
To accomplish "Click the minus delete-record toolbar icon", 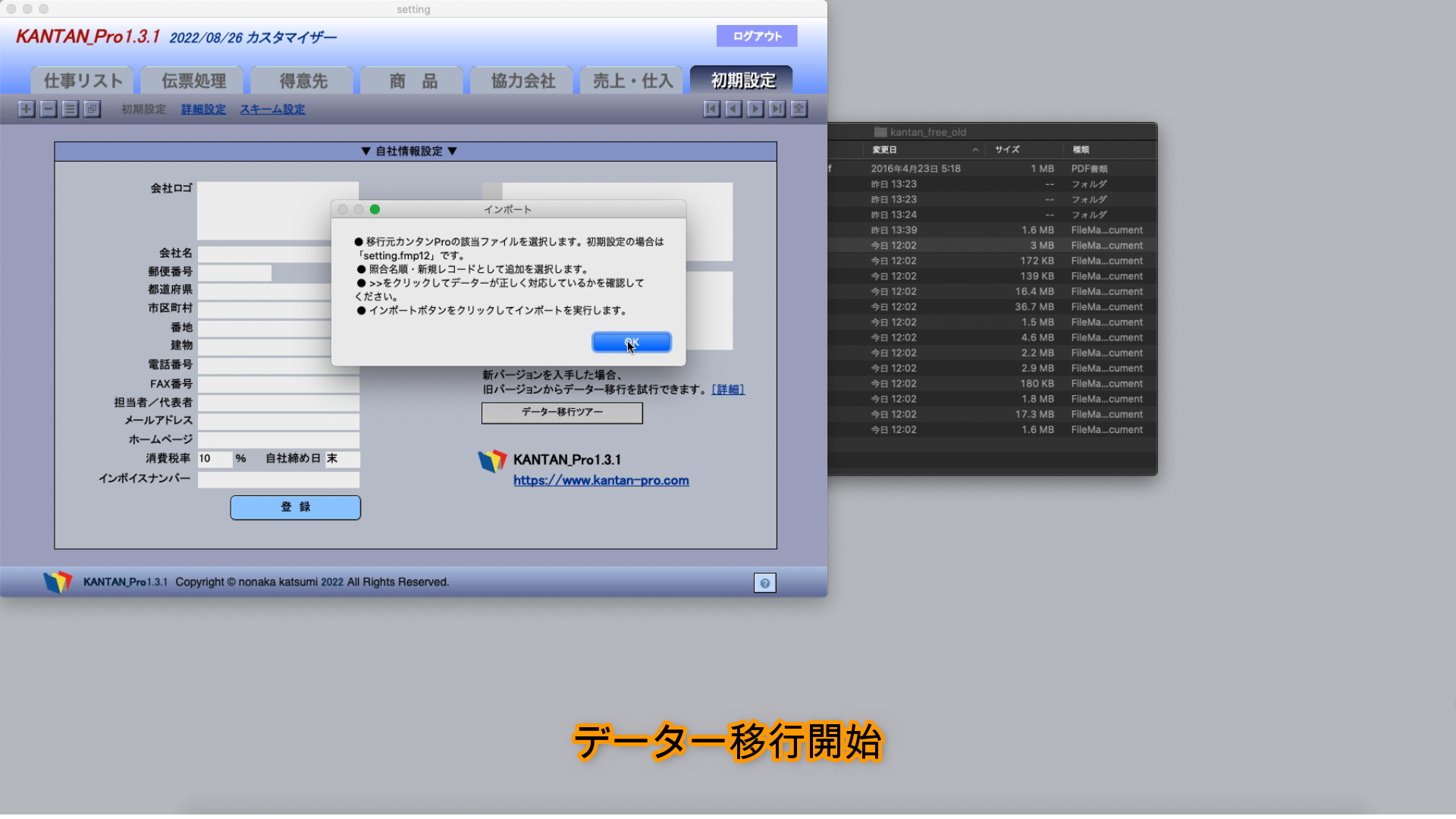I will point(49,109).
